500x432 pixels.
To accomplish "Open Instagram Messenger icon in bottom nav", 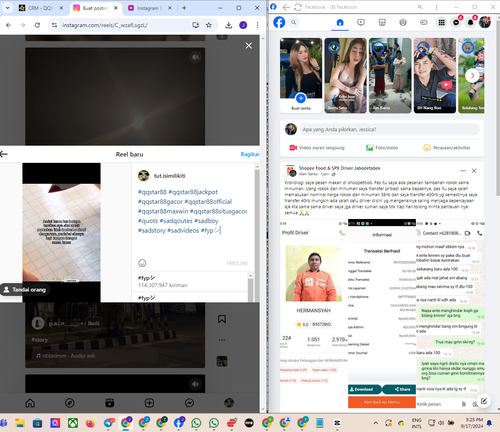I will (x=189, y=403).
